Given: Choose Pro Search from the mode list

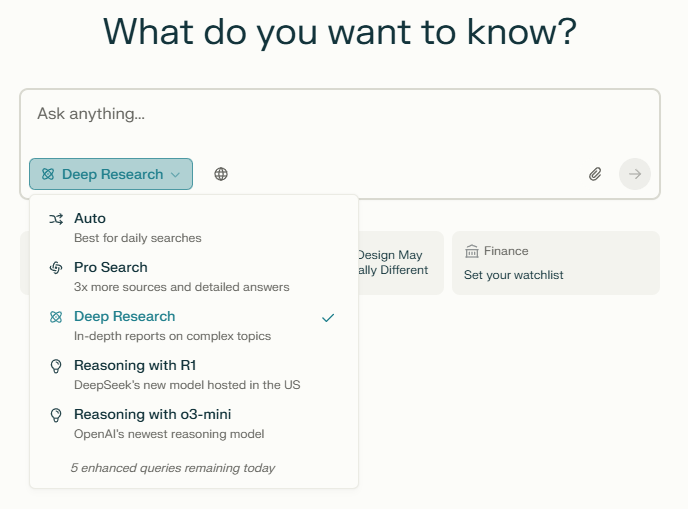Looking at the screenshot, I should click(x=181, y=277).
